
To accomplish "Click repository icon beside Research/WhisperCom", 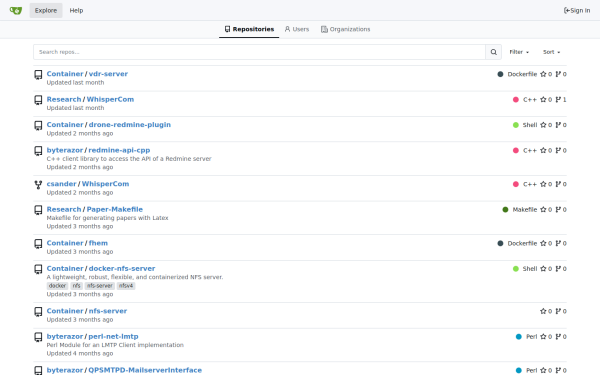I will [x=38, y=100].
